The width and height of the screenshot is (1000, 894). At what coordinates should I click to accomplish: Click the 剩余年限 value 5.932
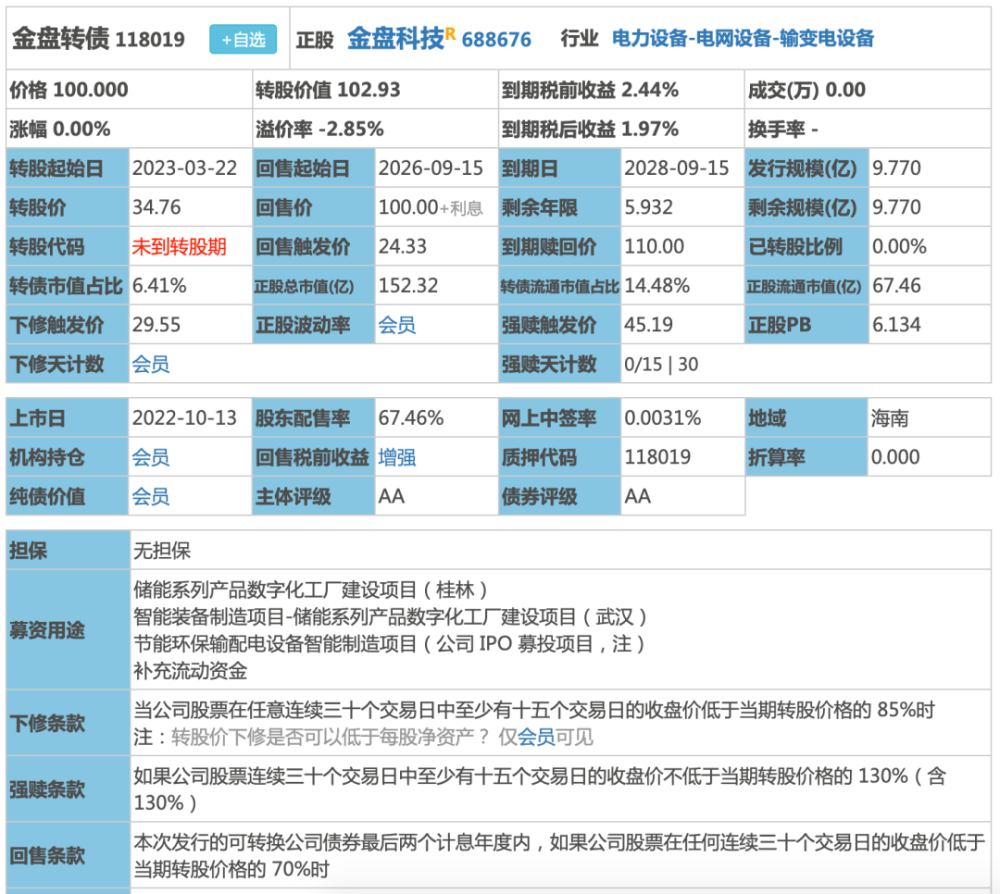click(x=649, y=207)
